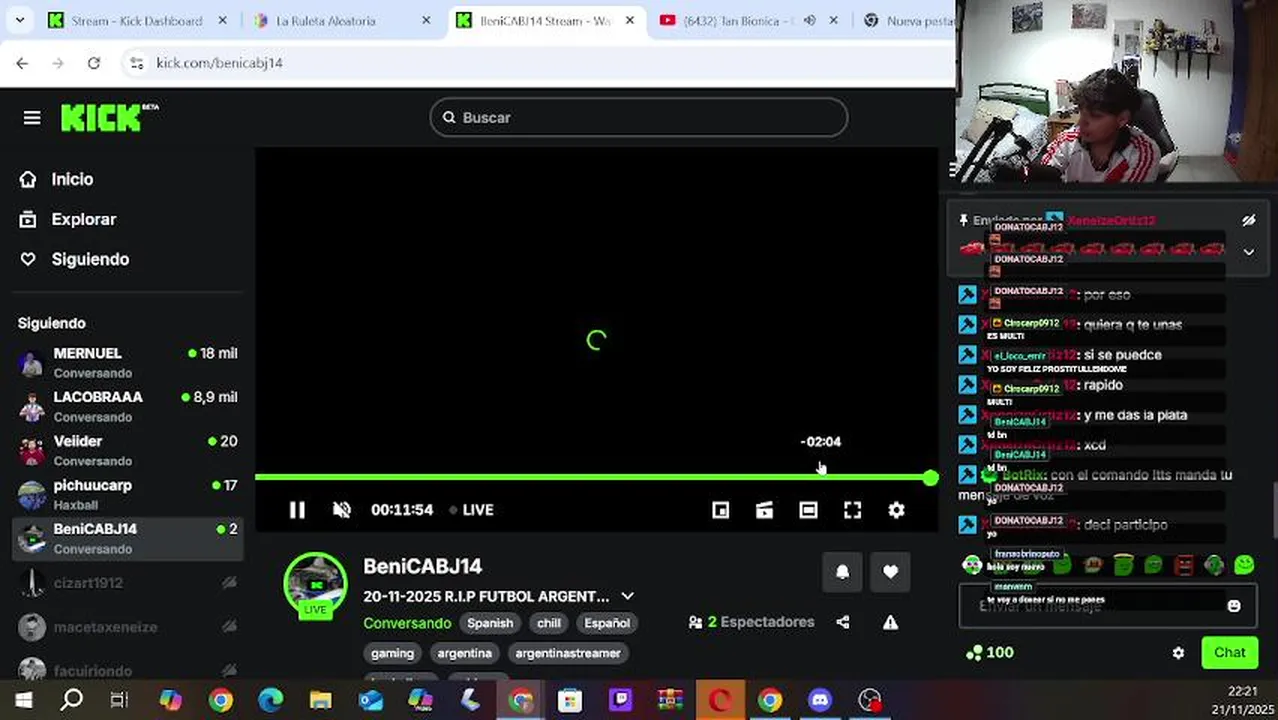
Task: Open video player settings gear
Action: coord(896,510)
